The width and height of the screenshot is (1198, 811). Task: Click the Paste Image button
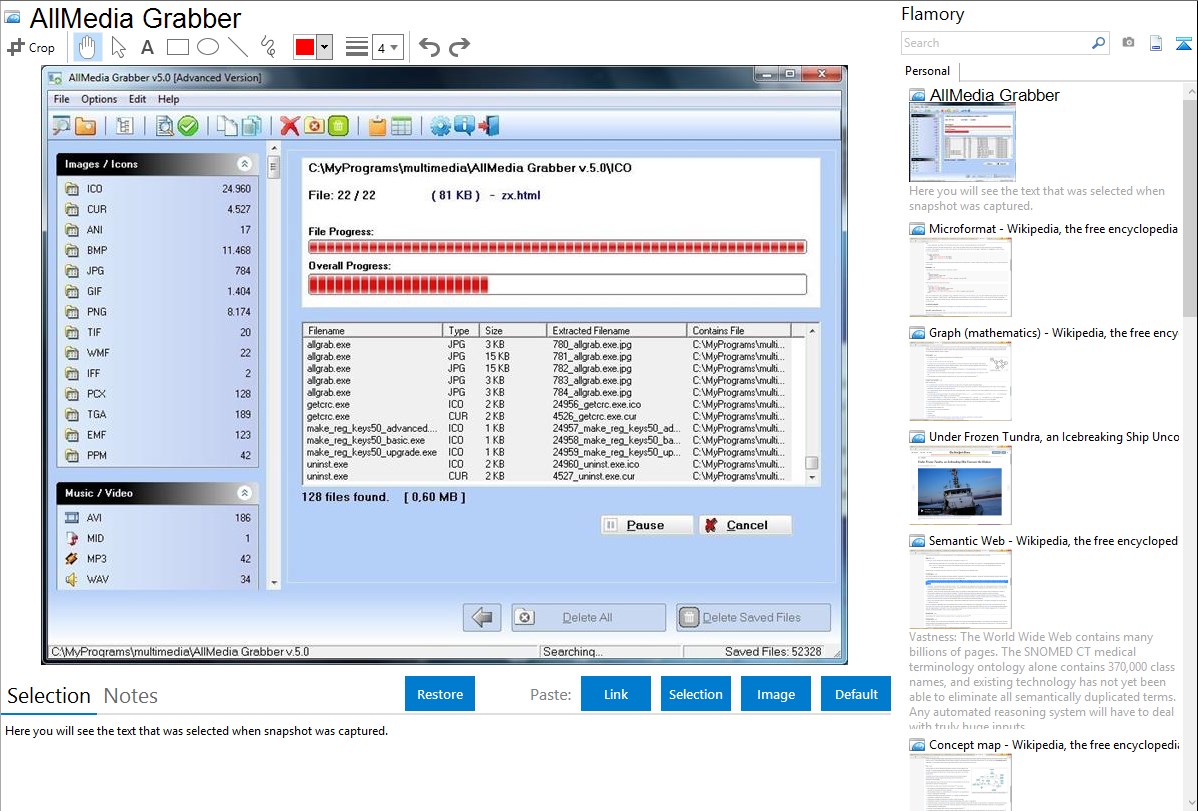pos(775,694)
